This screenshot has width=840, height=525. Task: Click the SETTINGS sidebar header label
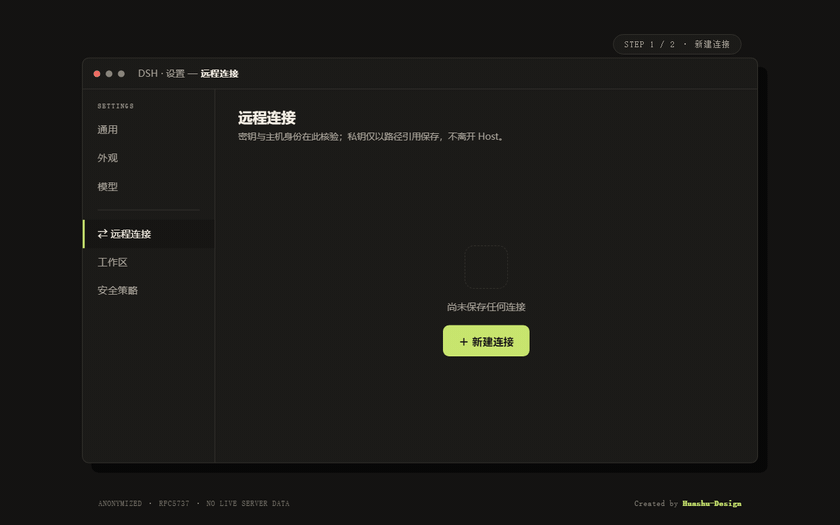[116, 106]
